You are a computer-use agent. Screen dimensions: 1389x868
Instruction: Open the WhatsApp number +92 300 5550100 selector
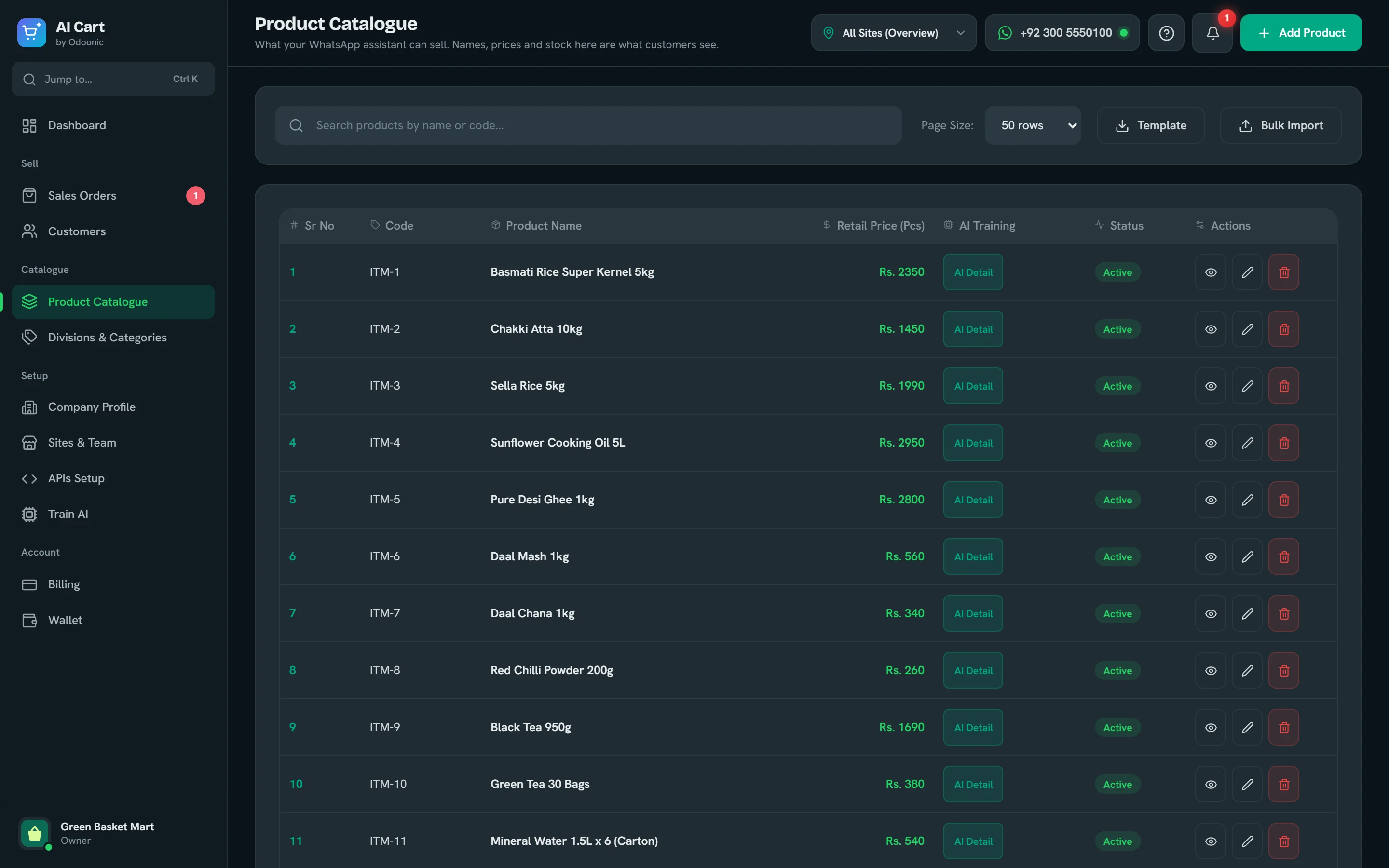(x=1062, y=33)
